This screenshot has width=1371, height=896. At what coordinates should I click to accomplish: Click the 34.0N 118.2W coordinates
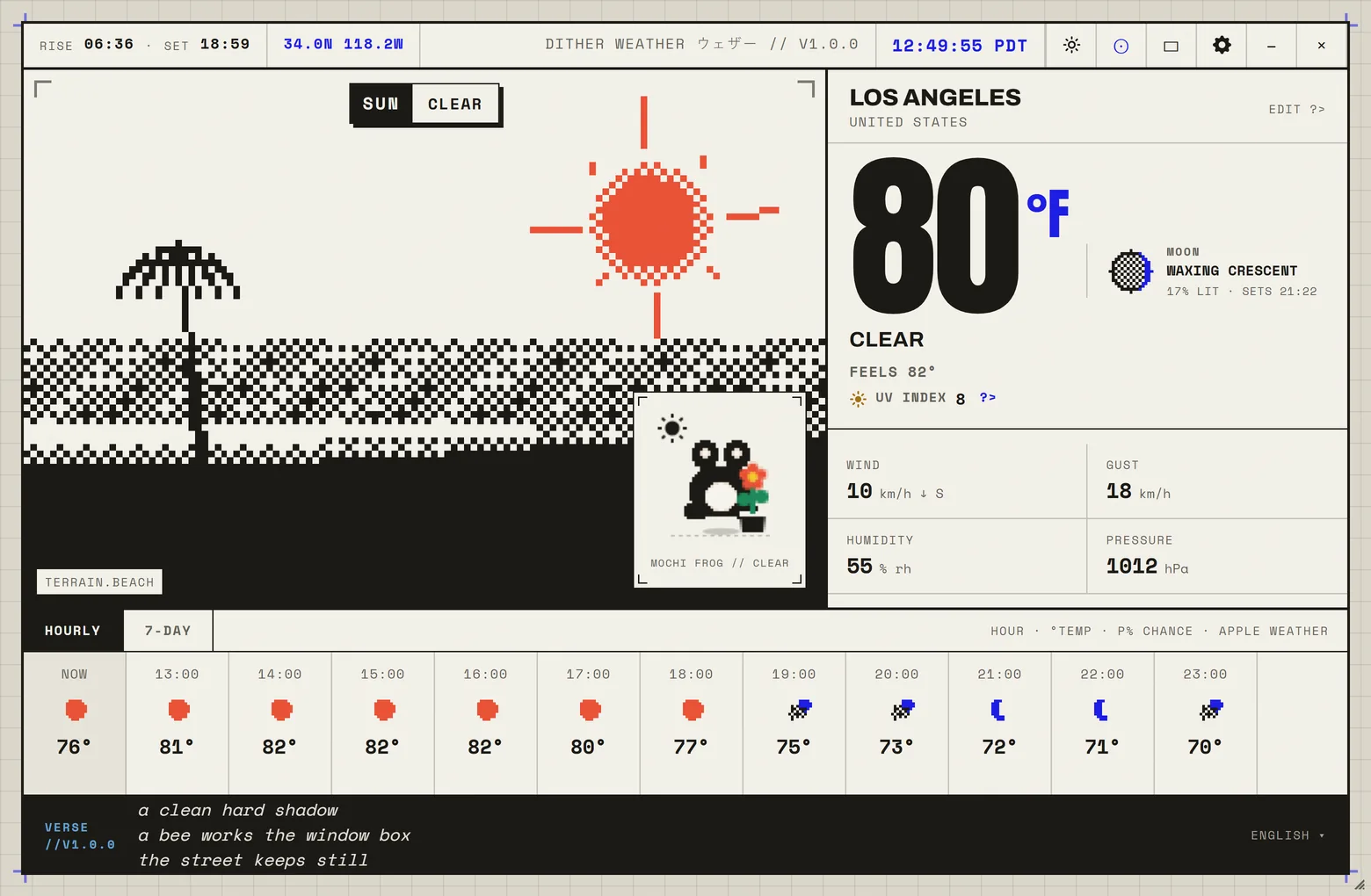[343, 44]
